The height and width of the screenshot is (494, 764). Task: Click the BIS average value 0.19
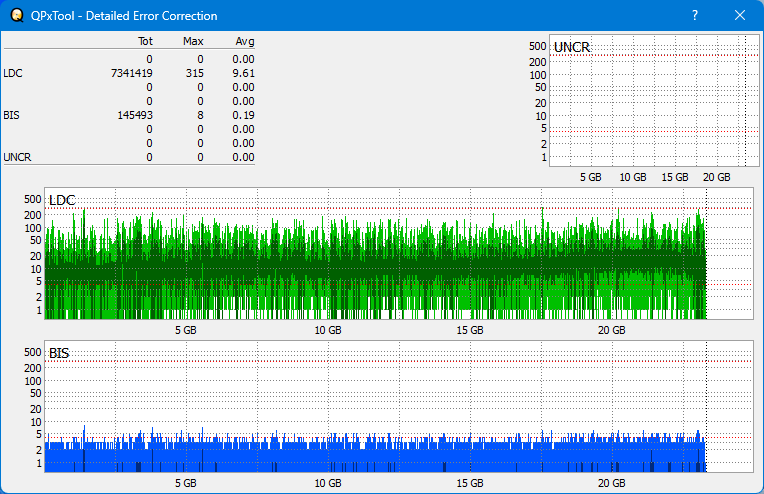(x=244, y=115)
